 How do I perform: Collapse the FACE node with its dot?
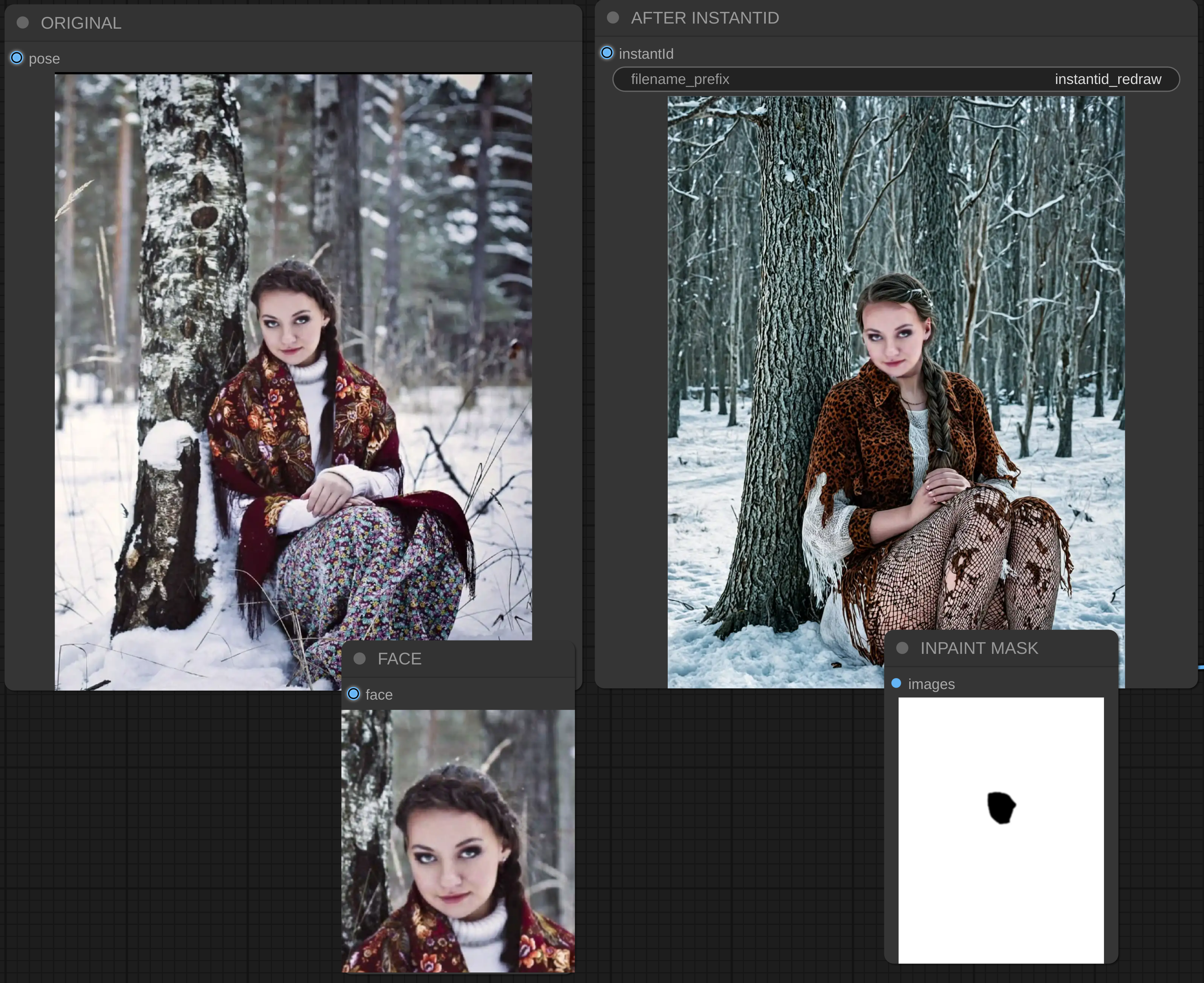coord(360,659)
